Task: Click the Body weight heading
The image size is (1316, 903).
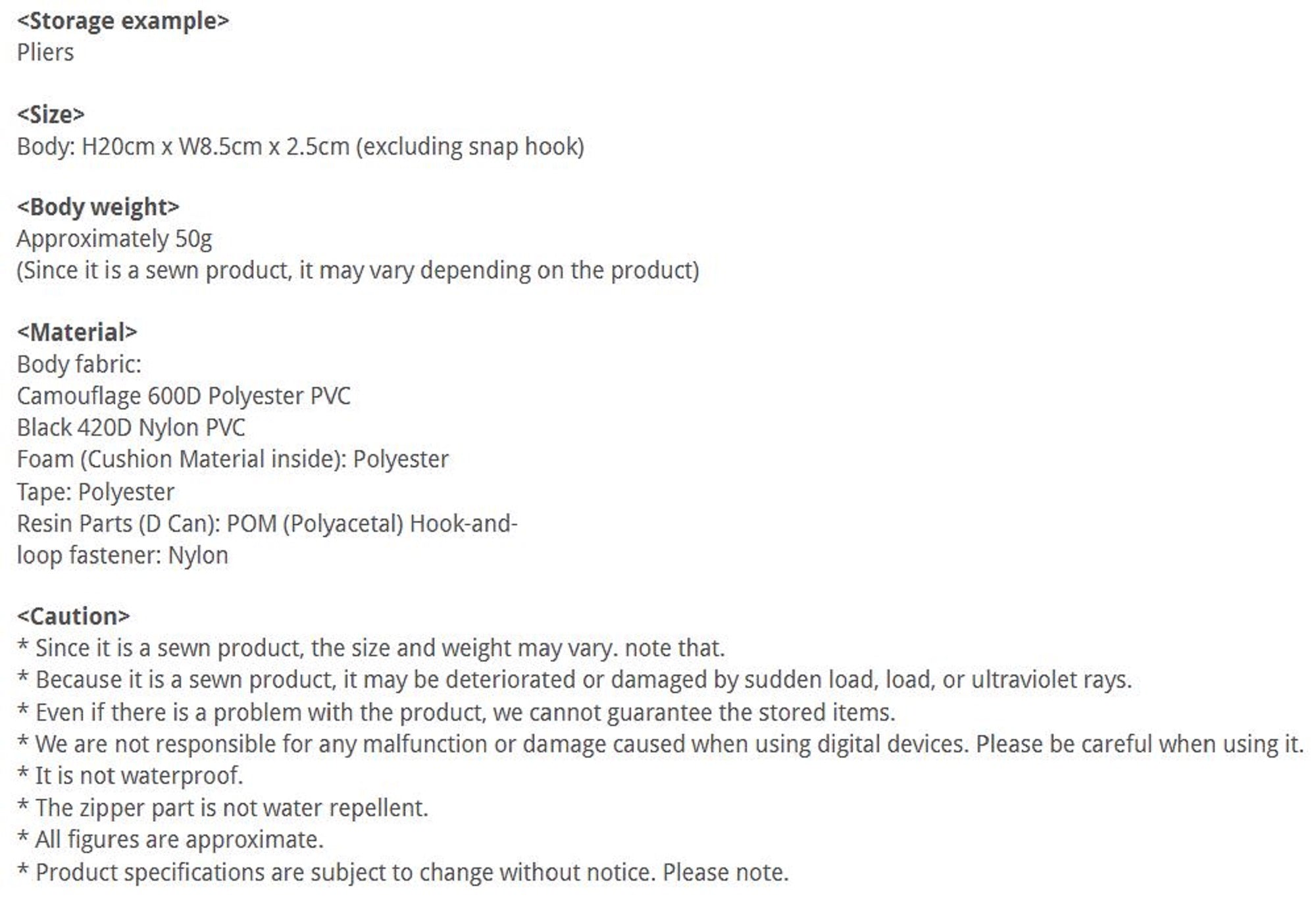Action: click(x=98, y=207)
